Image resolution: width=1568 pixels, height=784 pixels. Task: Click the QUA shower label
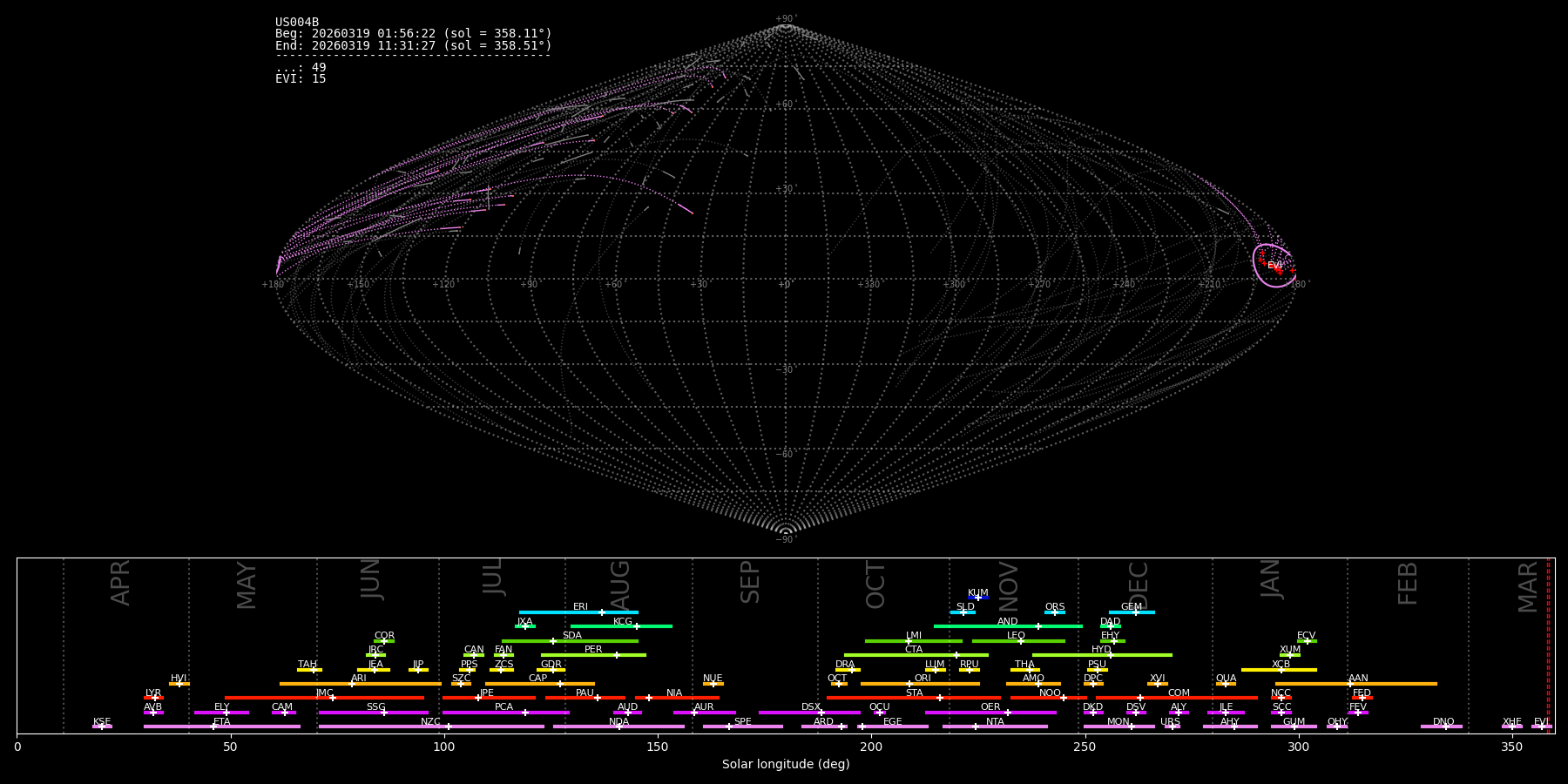1227,679
